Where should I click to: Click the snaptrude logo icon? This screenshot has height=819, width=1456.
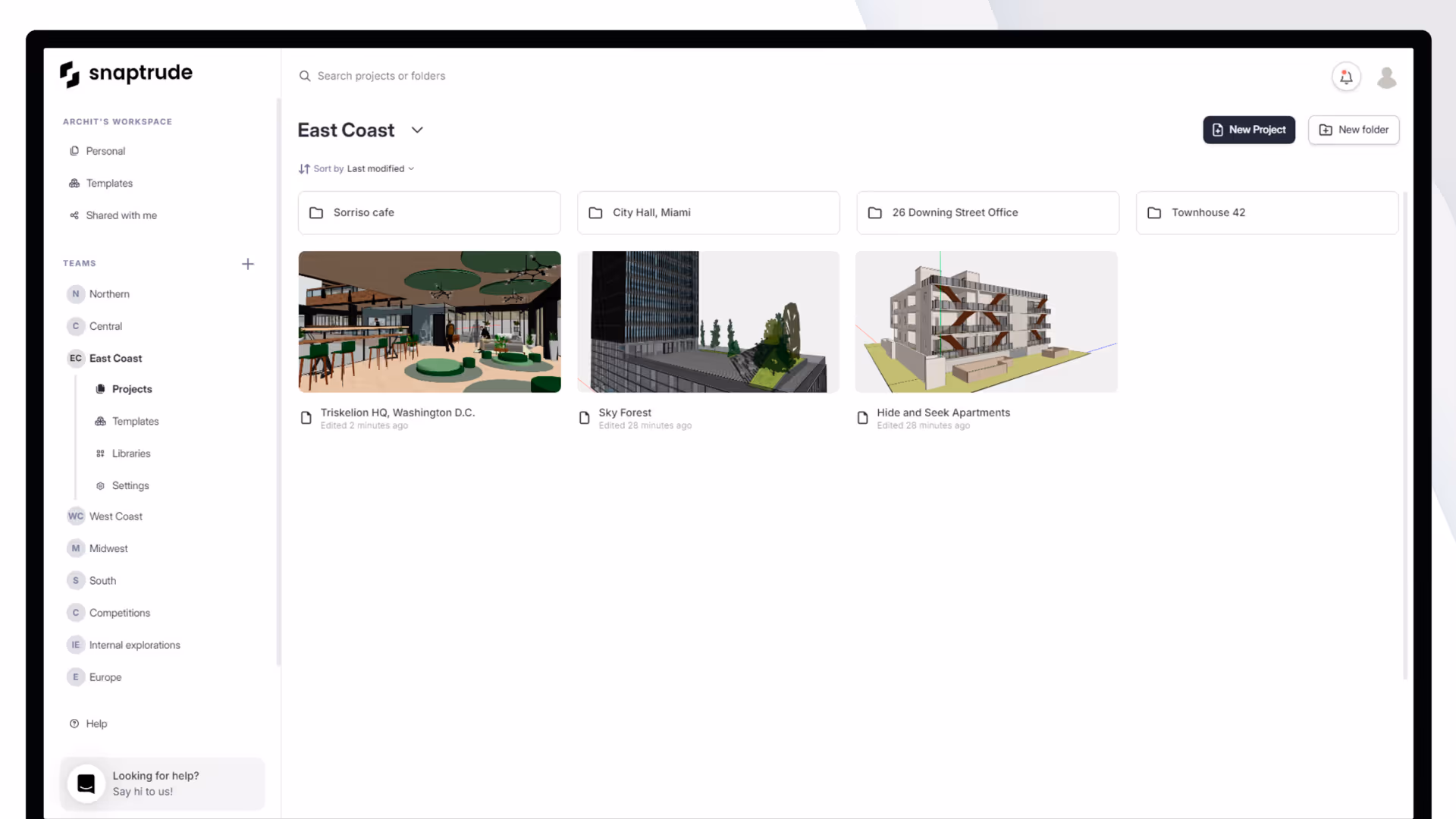(70, 74)
